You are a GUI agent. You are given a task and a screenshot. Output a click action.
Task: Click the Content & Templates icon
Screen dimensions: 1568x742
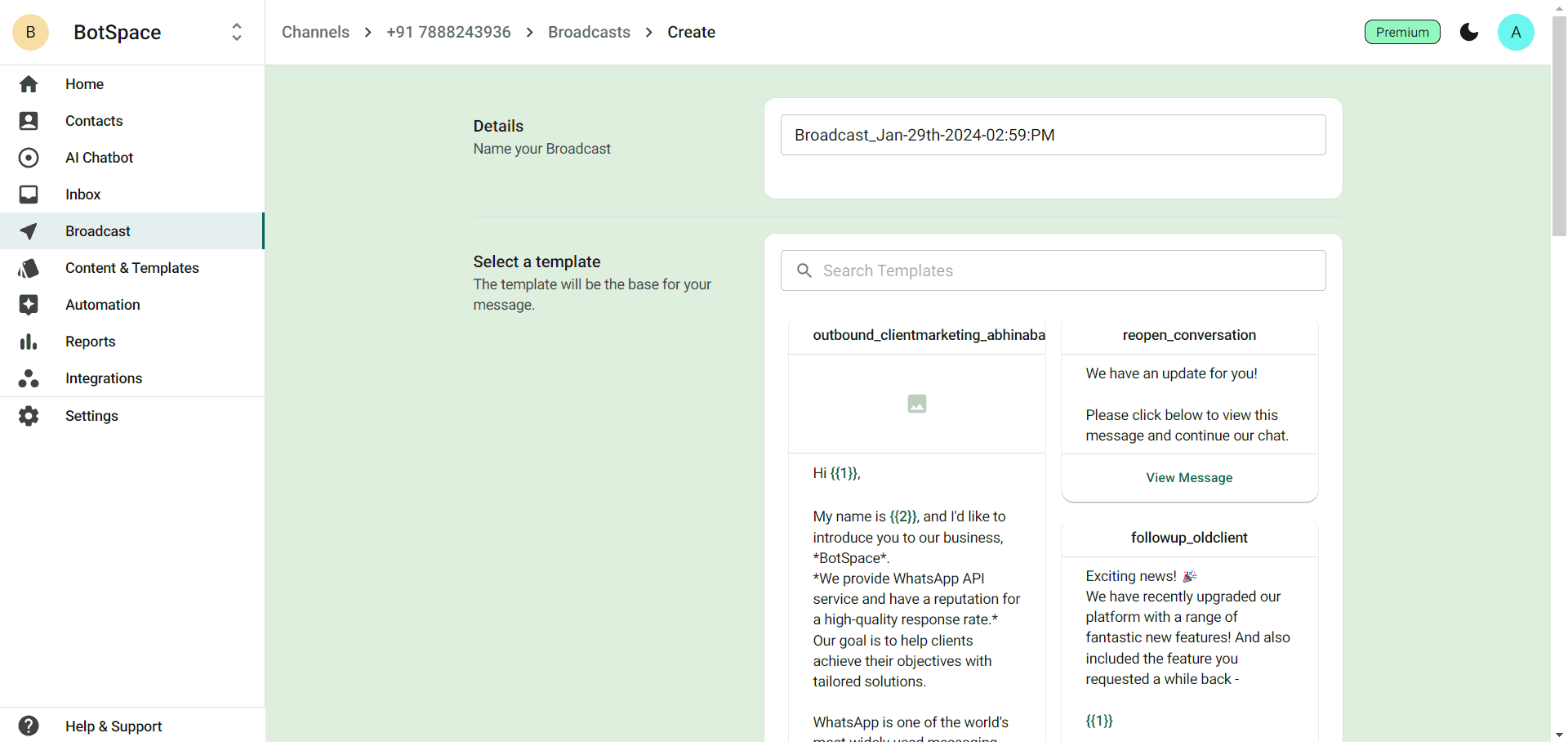pos(29,268)
